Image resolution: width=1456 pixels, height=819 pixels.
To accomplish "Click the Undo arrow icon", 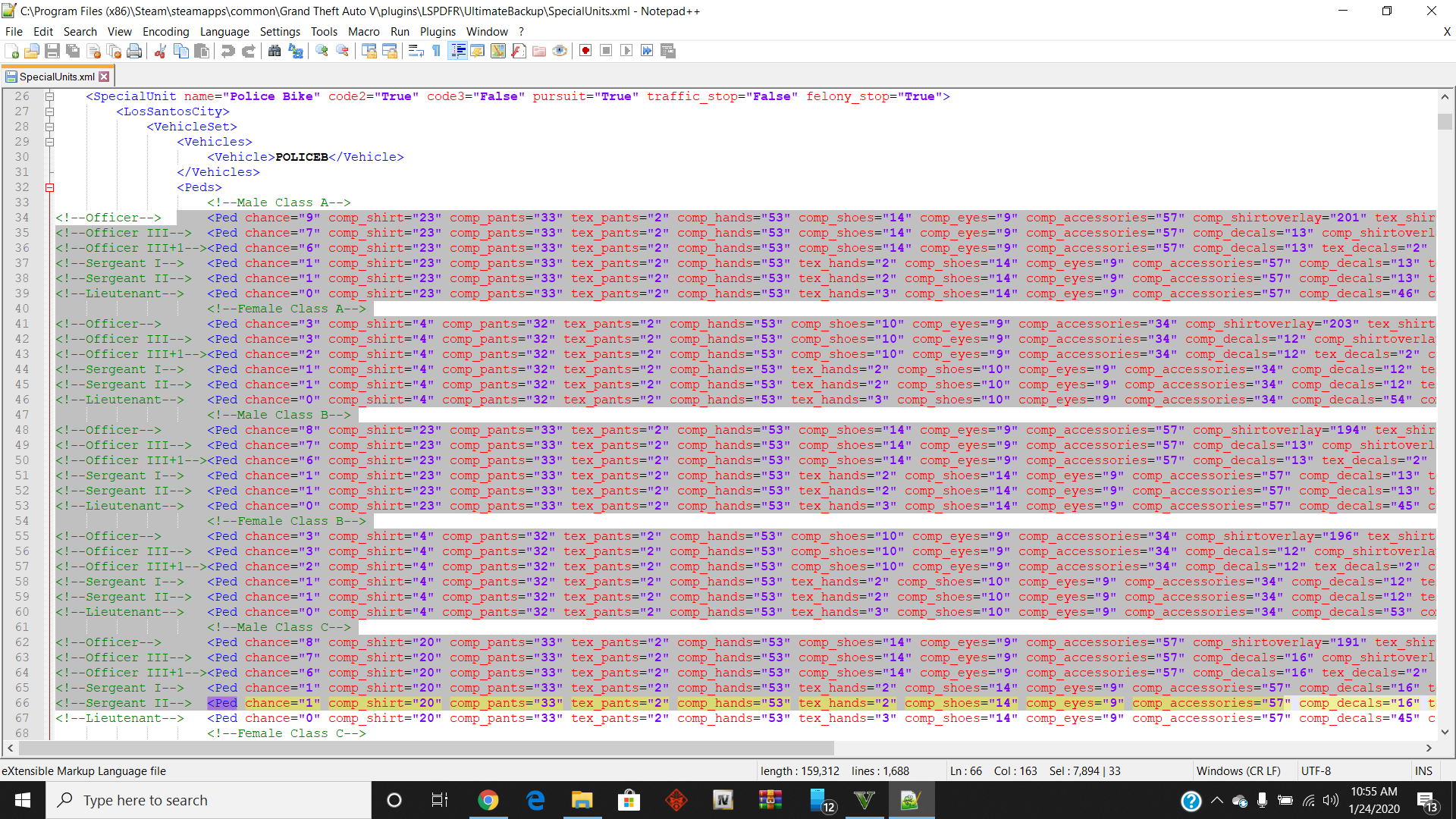I will (227, 51).
